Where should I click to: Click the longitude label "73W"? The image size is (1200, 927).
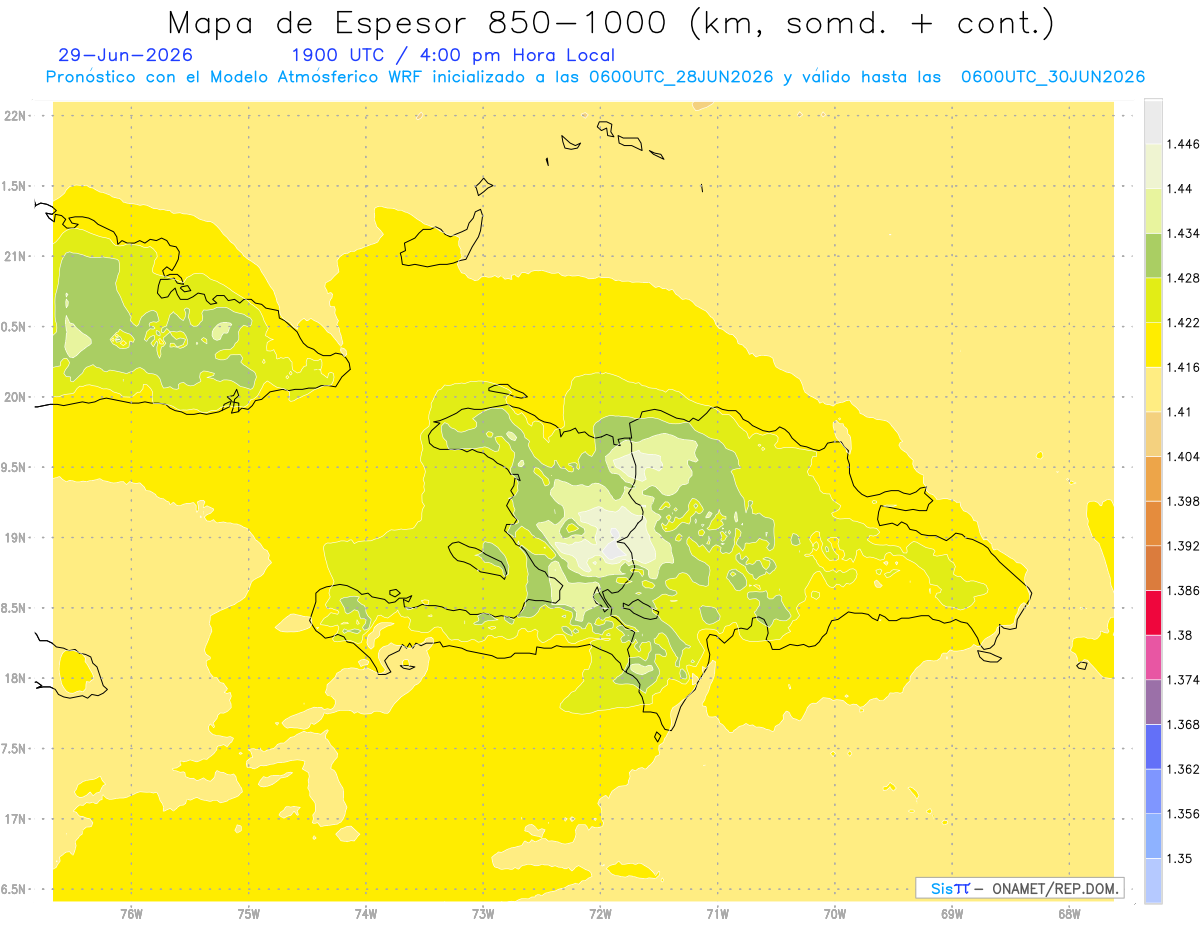pos(483,913)
